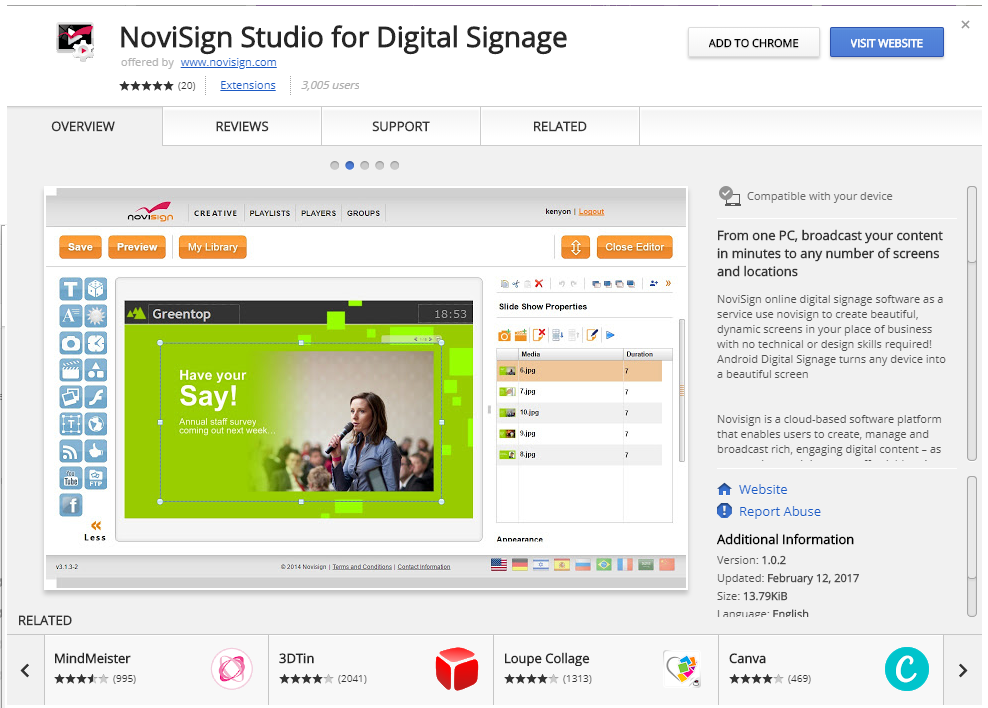Collapse the widget panel with Less
Screen dimensions: 988x708
[95, 531]
